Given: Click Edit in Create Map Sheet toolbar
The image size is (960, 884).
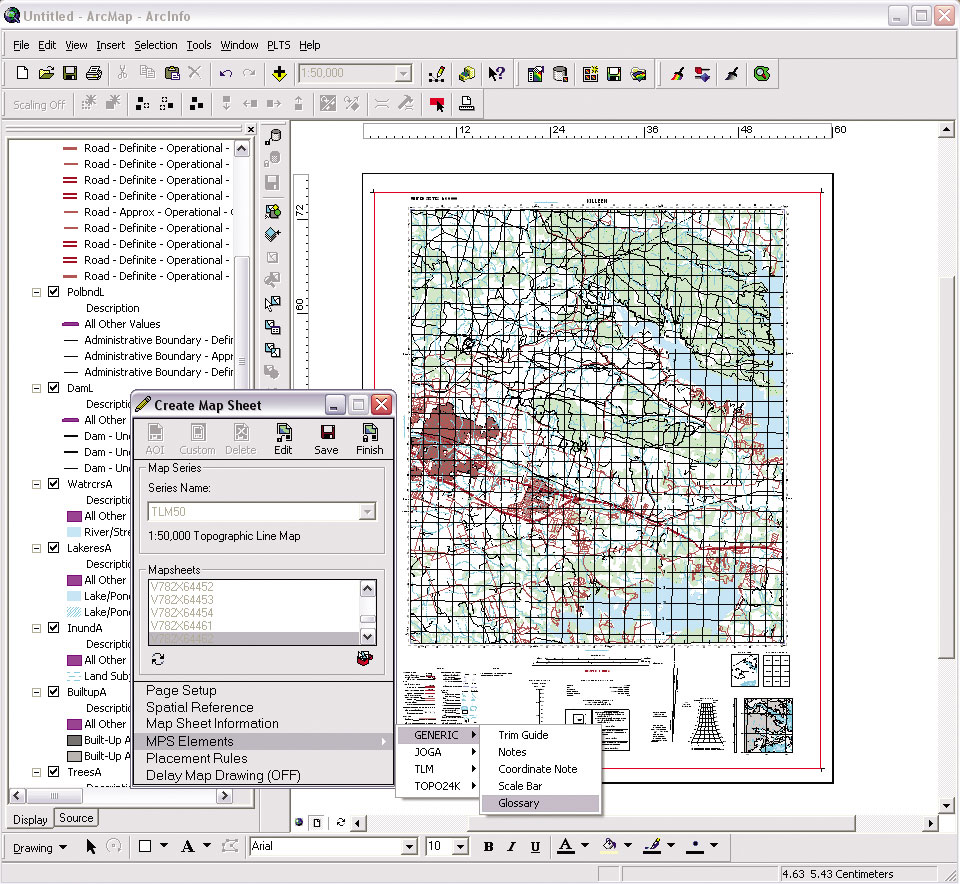Looking at the screenshot, I should click(283, 439).
